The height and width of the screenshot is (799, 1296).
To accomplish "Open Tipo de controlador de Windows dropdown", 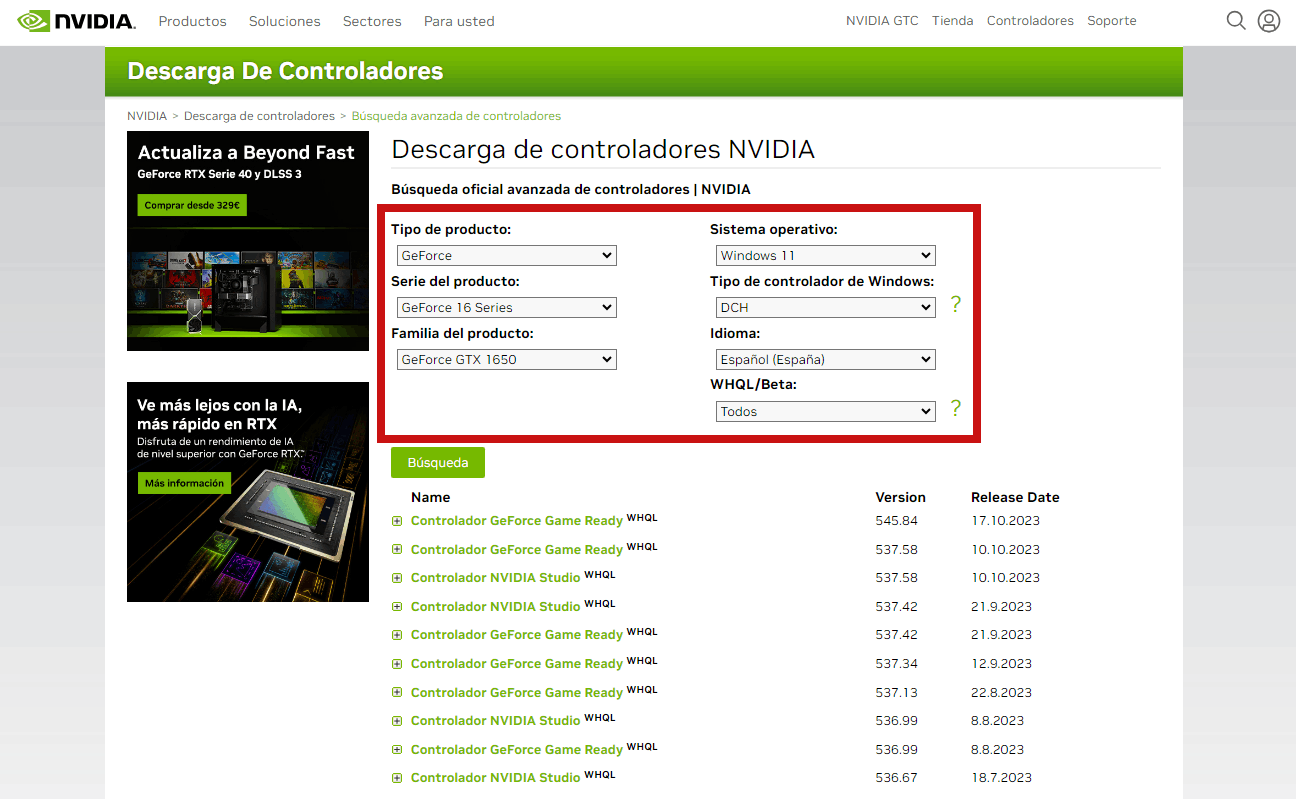I will [x=825, y=307].
